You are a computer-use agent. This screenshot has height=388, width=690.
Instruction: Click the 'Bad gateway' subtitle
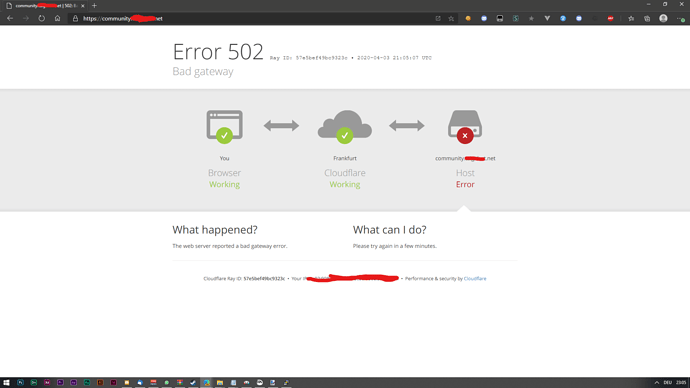tap(203, 71)
